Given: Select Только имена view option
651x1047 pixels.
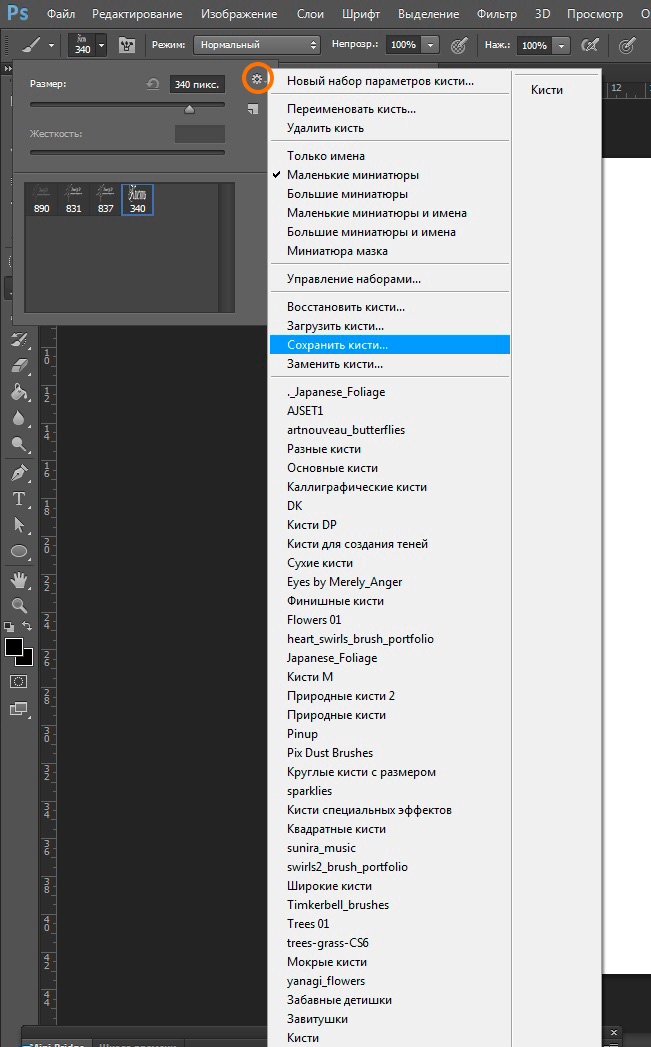Looking at the screenshot, I should pos(389,156).
